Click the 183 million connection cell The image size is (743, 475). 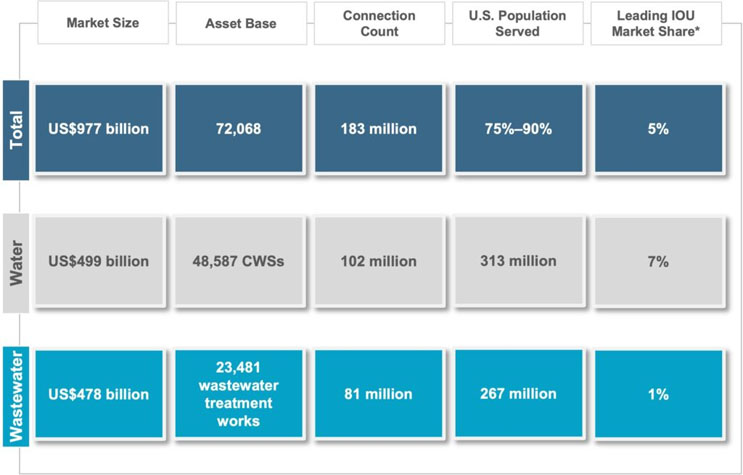pyautogui.click(x=378, y=130)
